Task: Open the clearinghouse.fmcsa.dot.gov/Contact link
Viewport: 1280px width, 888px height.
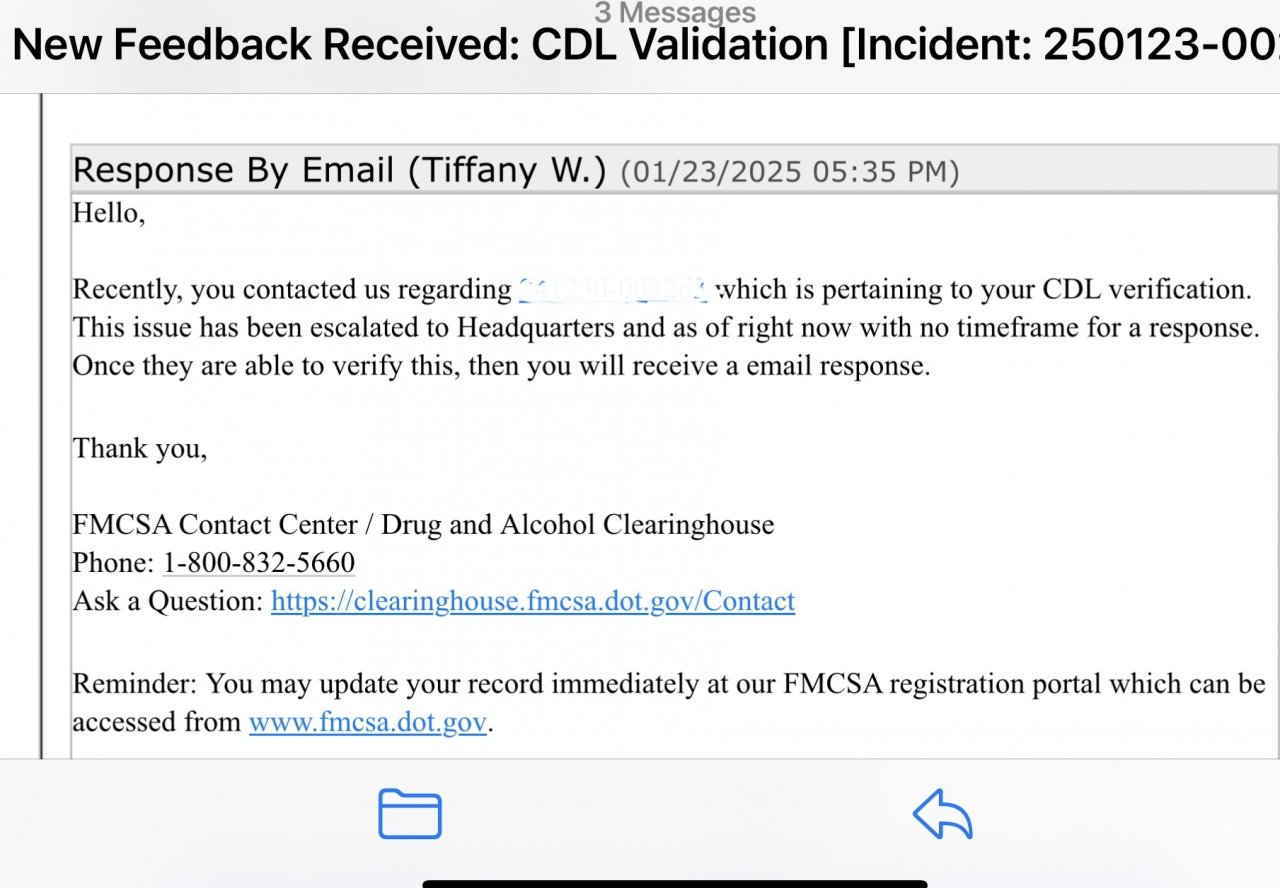Action: [533, 601]
